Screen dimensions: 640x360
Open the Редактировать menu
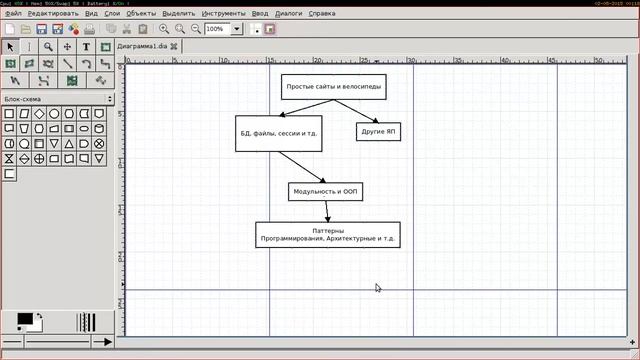53,13
